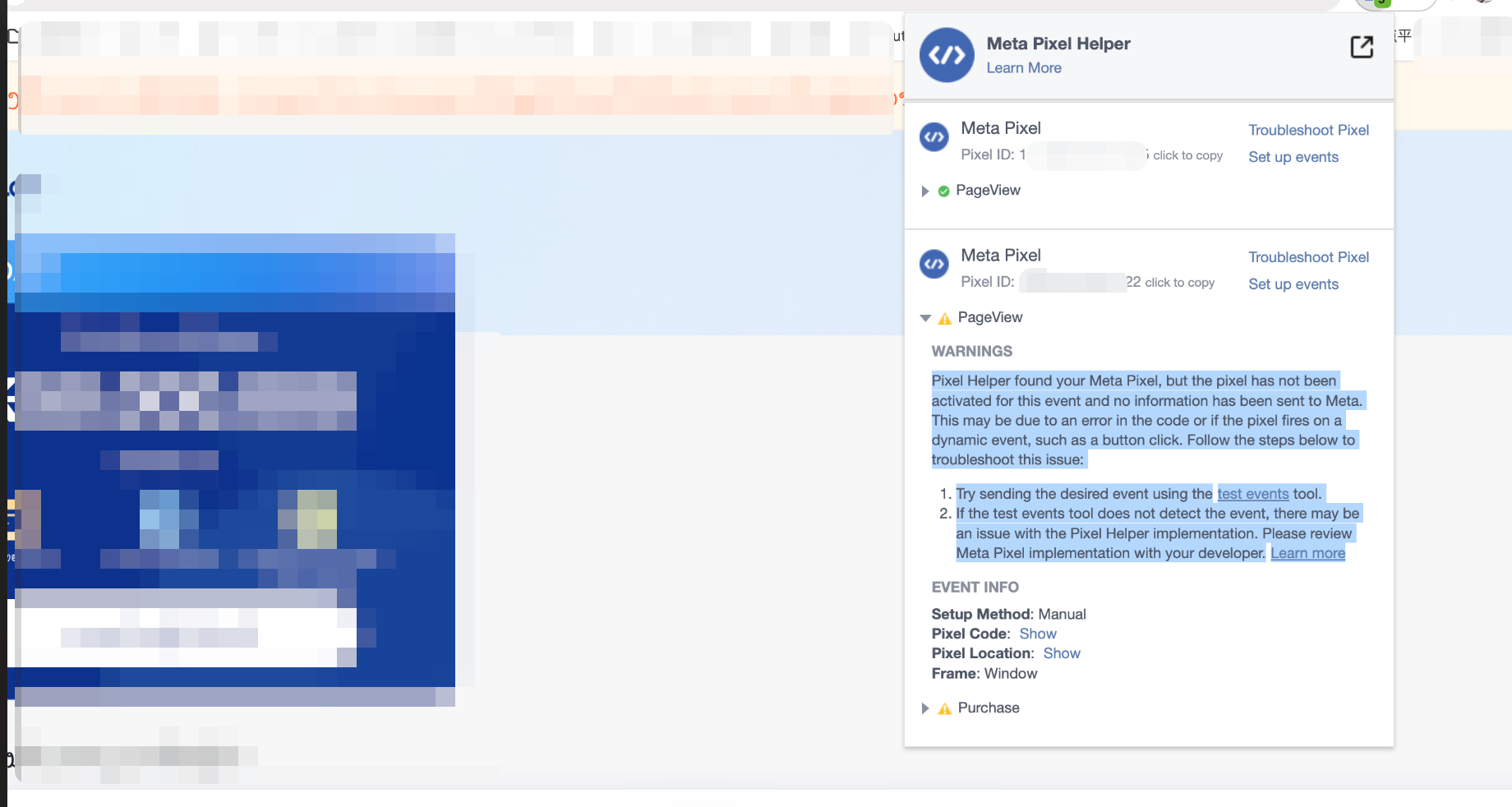This screenshot has width=1512, height=807.
Task: Copy first Pixel ID via click to copy
Action: [1187, 155]
